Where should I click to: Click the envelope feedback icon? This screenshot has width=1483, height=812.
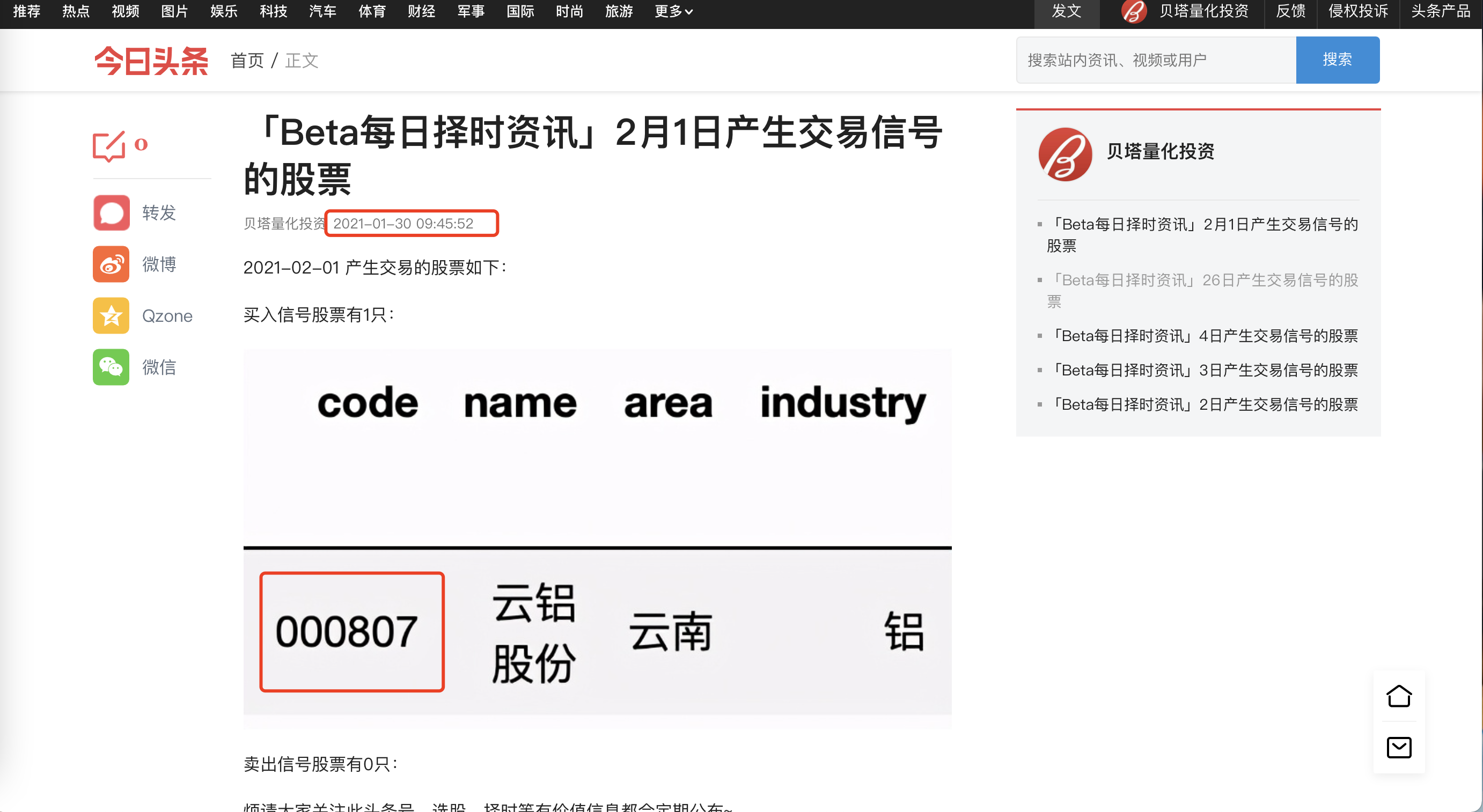pyautogui.click(x=1398, y=748)
